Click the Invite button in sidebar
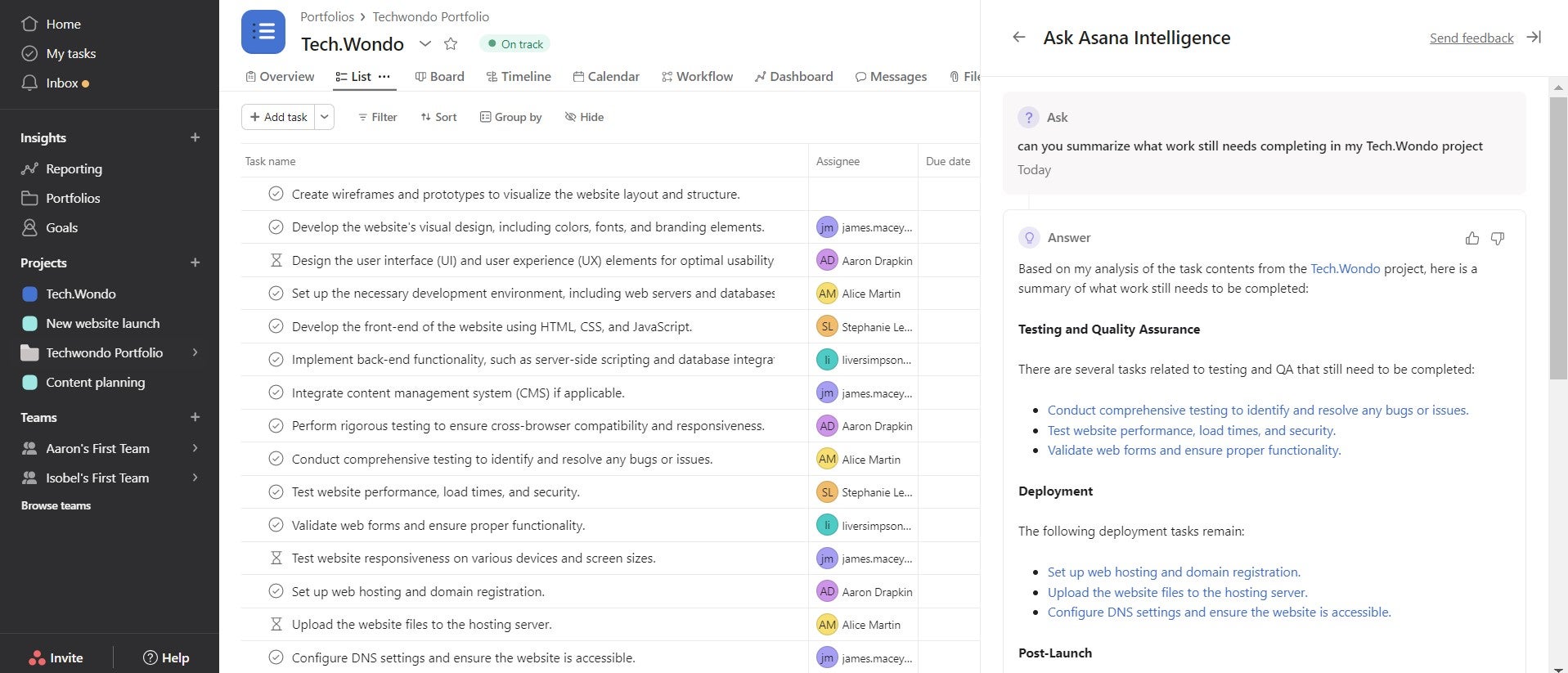 (56, 657)
